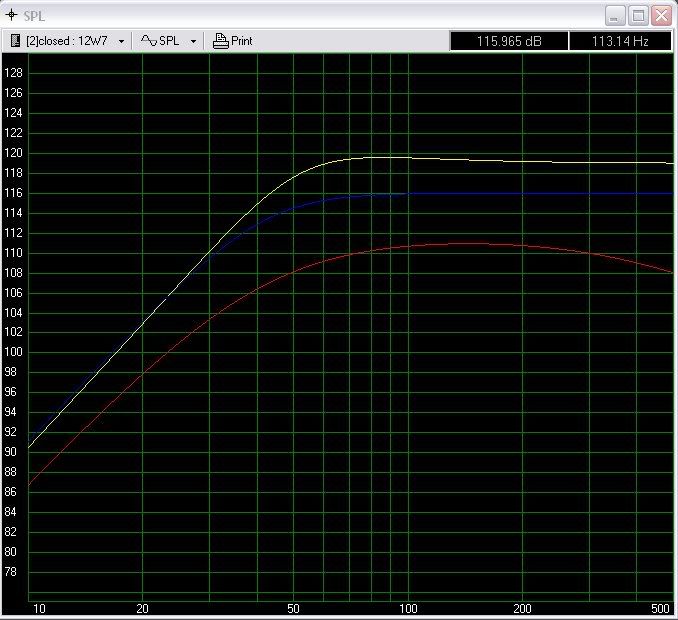678x620 pixels.
Task: Click the 113.14 Hz readout
Action: click(620, 41)
